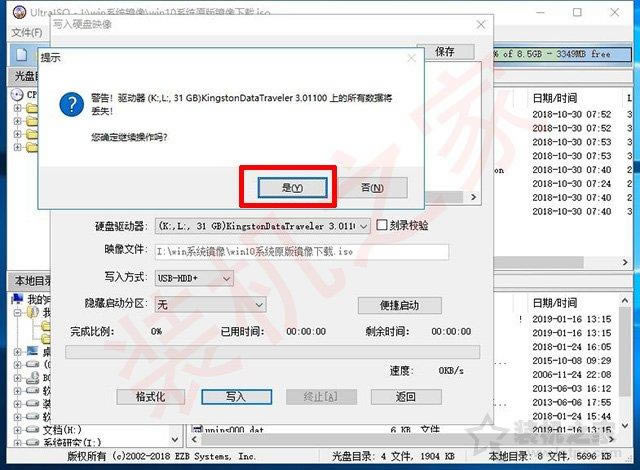Click the 本地目录 status bar entry

pos(550,456)
